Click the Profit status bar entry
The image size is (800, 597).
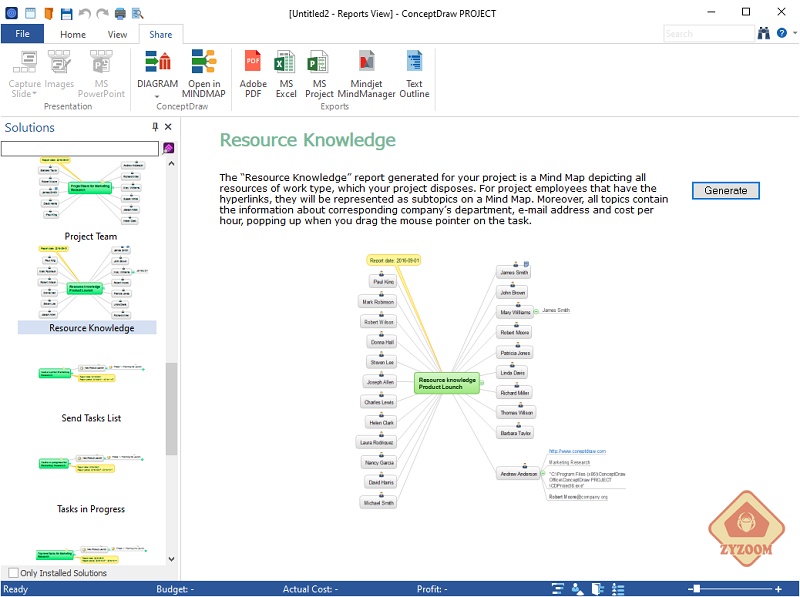click(432, 589)
